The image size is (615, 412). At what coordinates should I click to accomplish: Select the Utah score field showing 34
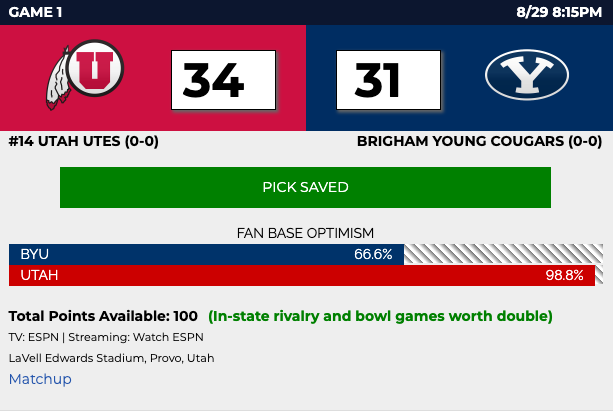(x=223, y=80)
